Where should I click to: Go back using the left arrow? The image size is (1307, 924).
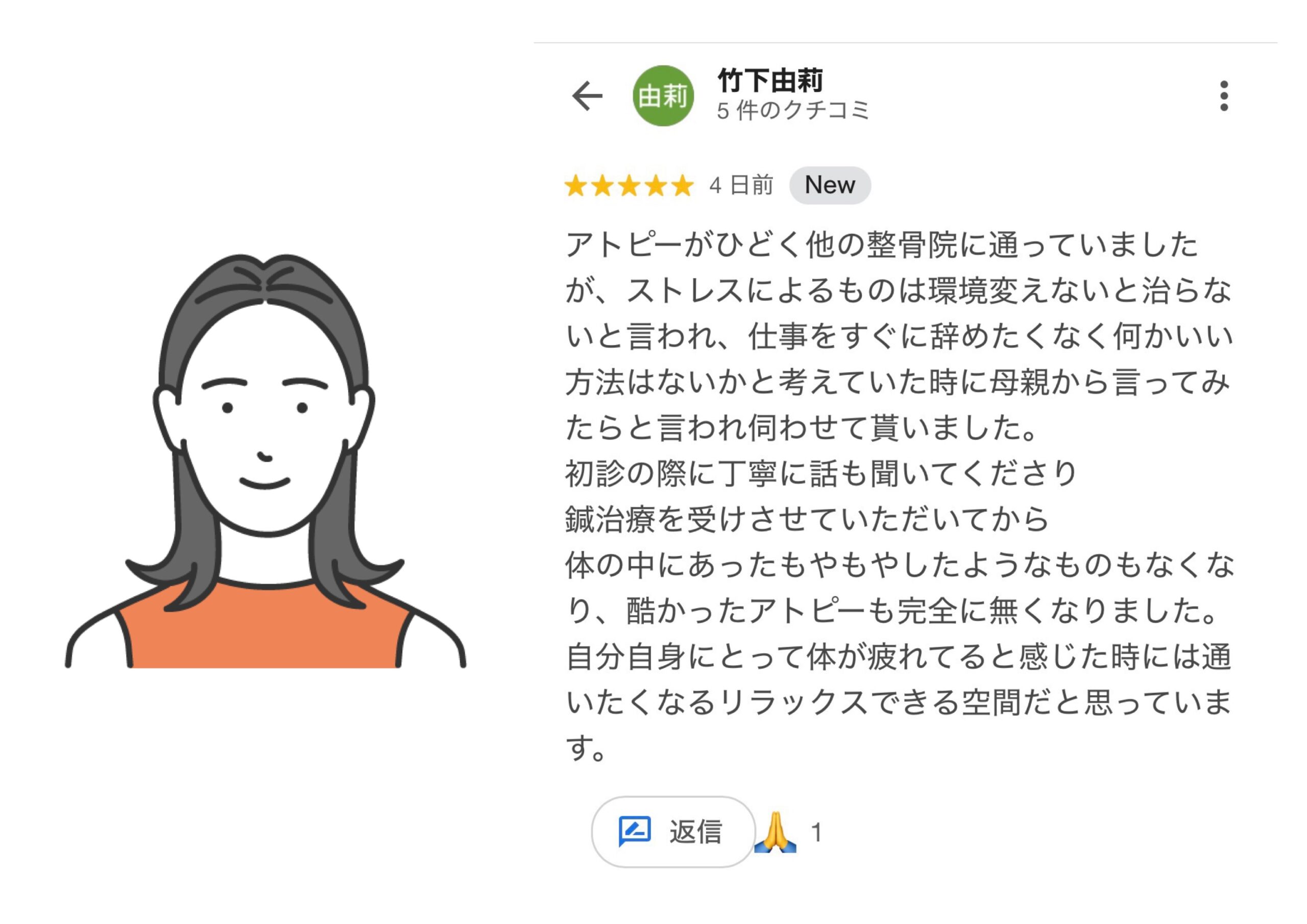click(587, 95)
